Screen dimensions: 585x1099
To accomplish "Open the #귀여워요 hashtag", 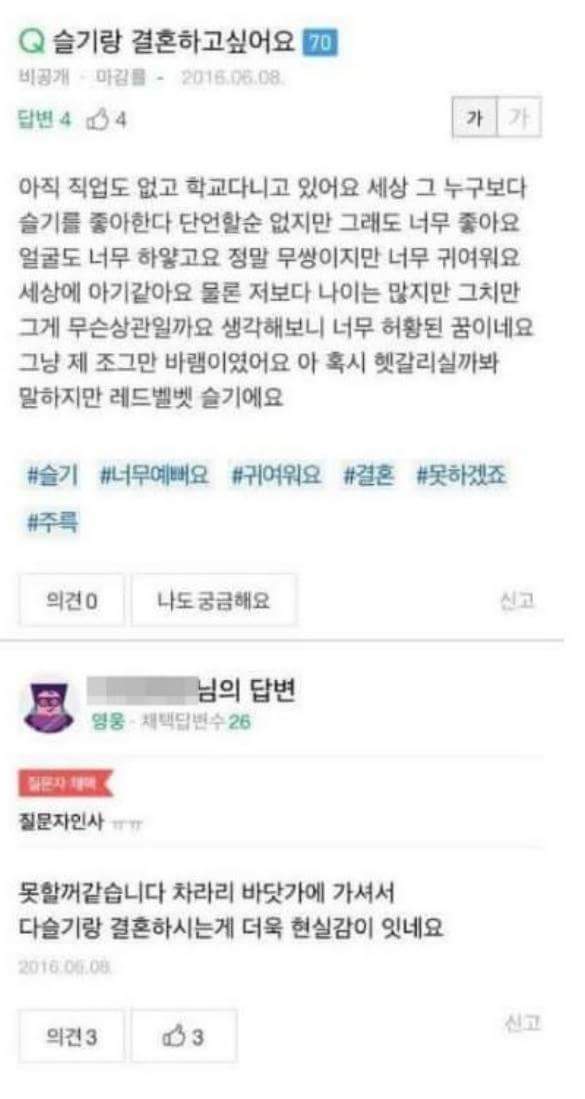I will (277, 476).
